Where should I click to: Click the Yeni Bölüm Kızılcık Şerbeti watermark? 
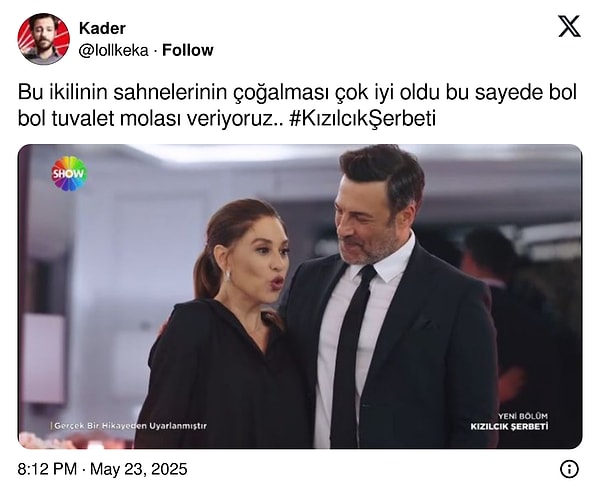[509, 421]
